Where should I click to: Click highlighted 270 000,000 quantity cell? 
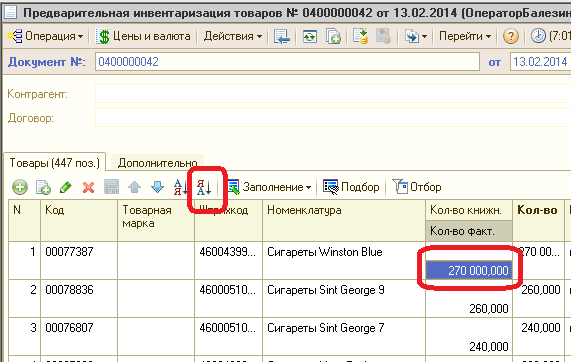tap(469, 270)
